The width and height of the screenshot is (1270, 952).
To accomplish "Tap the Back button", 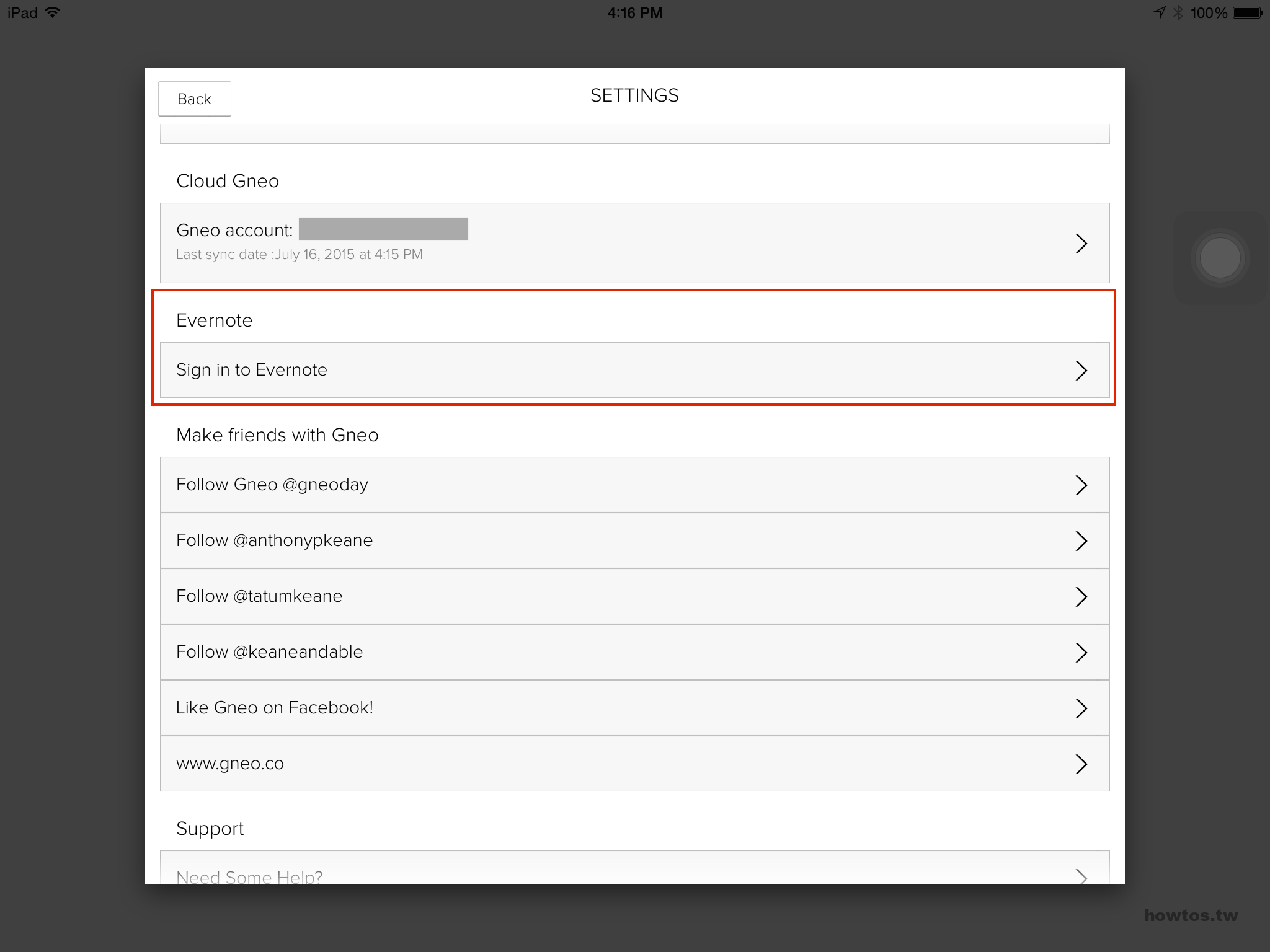I will (195, 99).
